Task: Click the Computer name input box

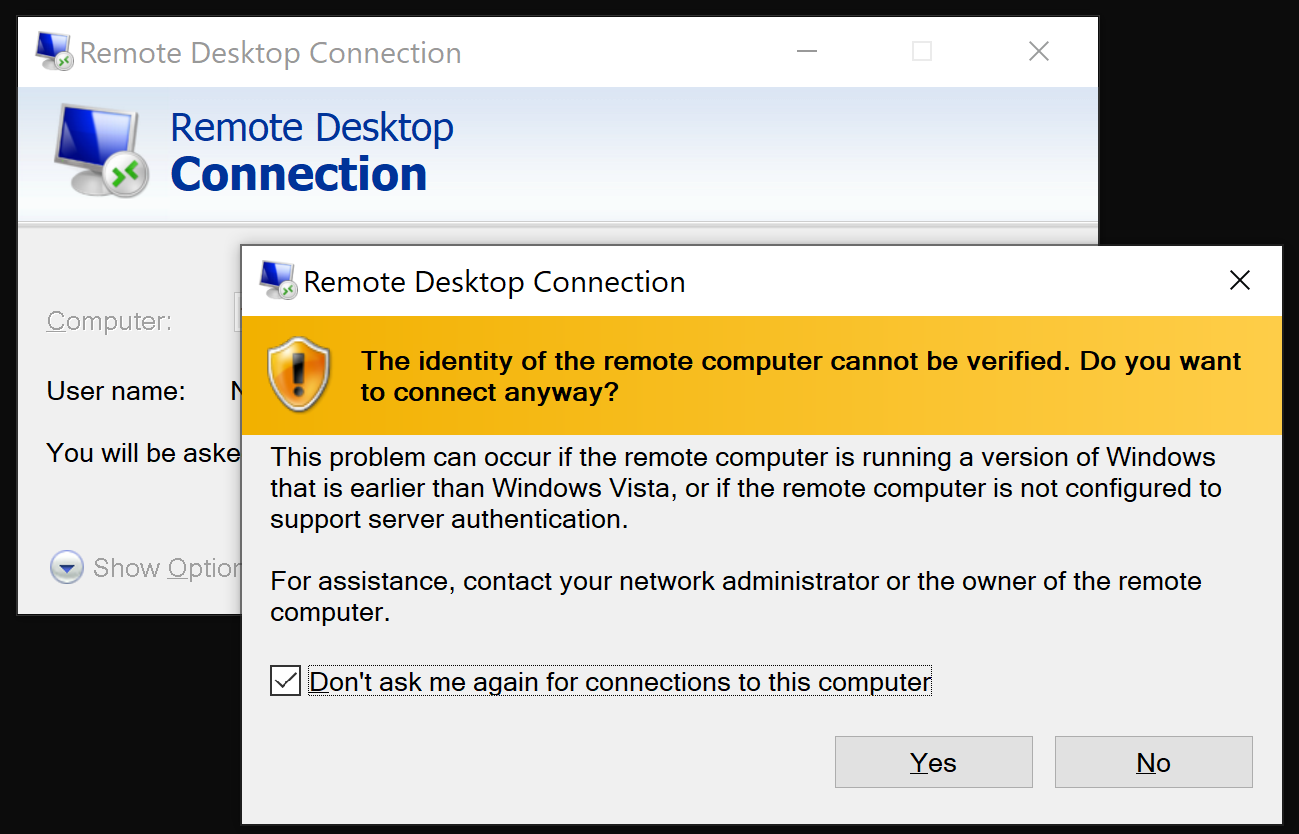Action: coord(237,312)
